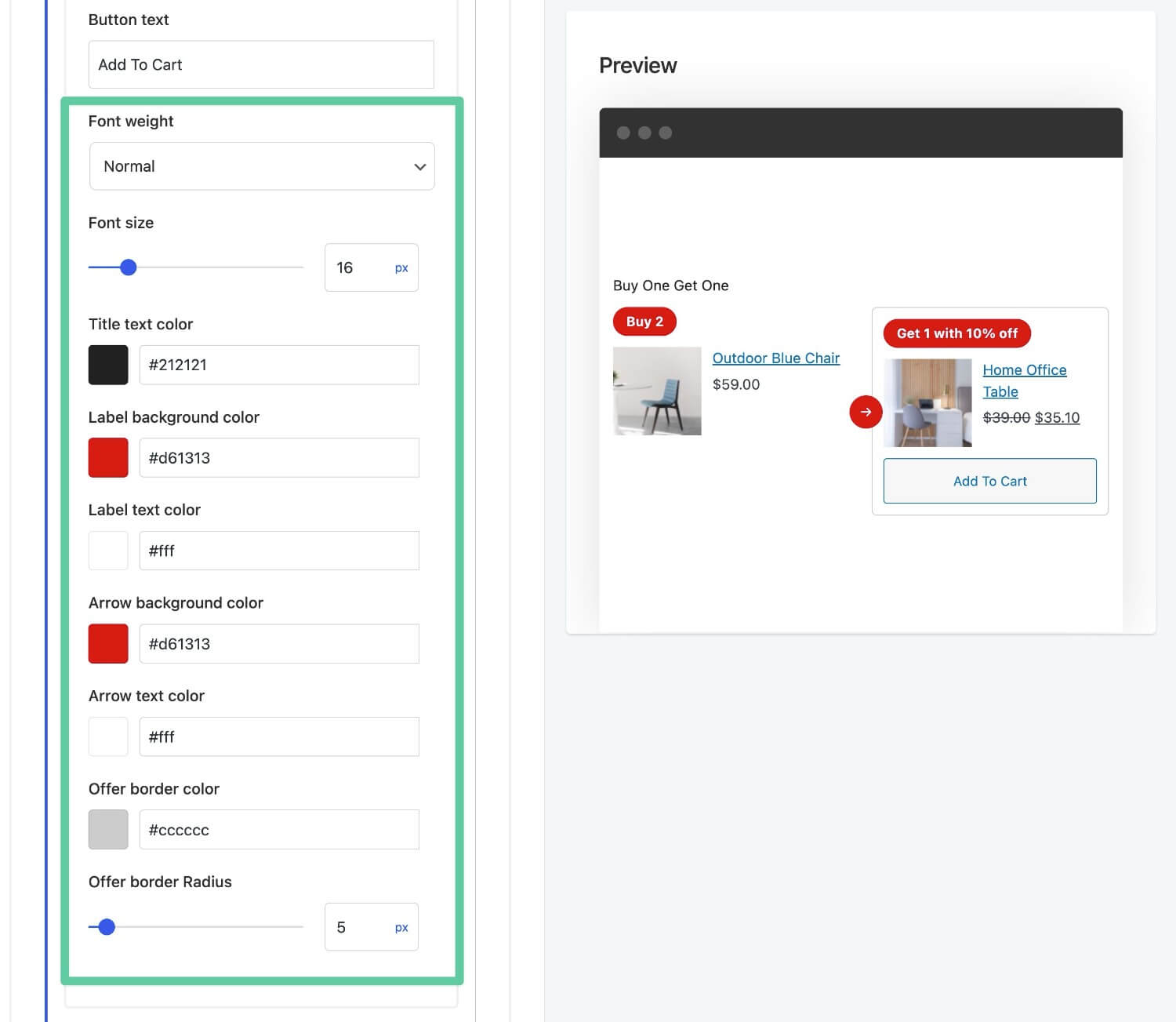Screen dimensions: 1176x1022
Task: Open the Label background color swatch
Action: pos(108,458)
